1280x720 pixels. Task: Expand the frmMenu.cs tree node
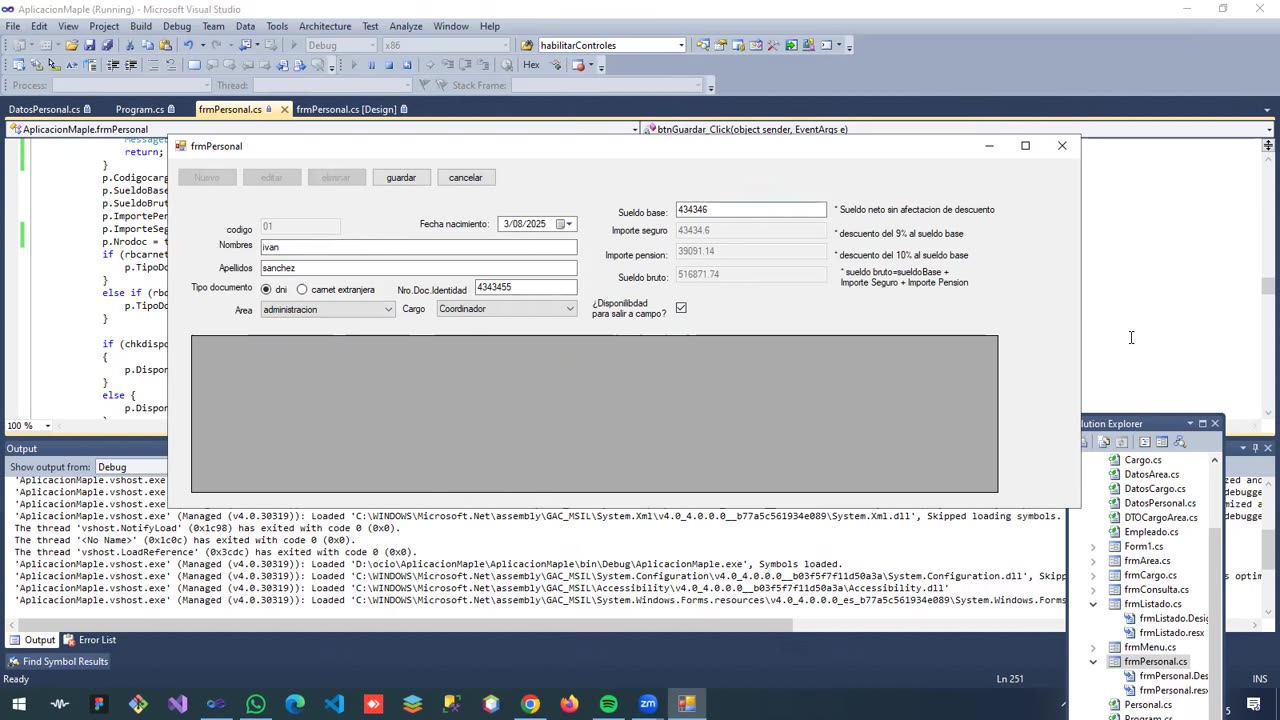1093,647
